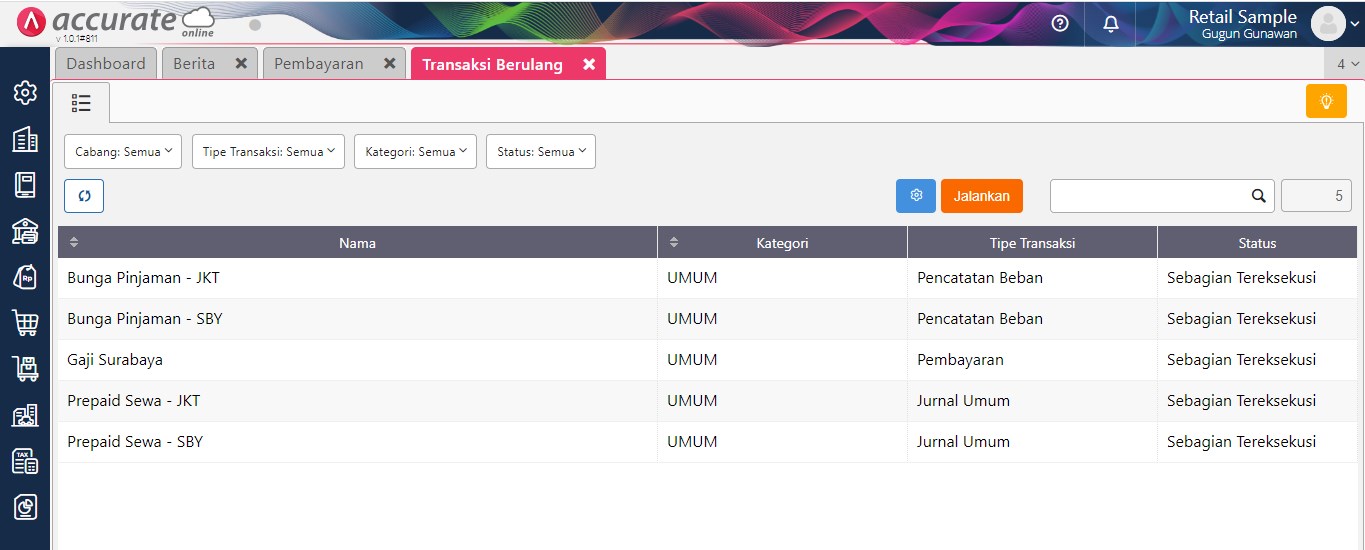Click Sebagian Tereksekusi in Prepaid Sewa - SBY row
Screen dimensions: 1365x550
click(1241, 442)
